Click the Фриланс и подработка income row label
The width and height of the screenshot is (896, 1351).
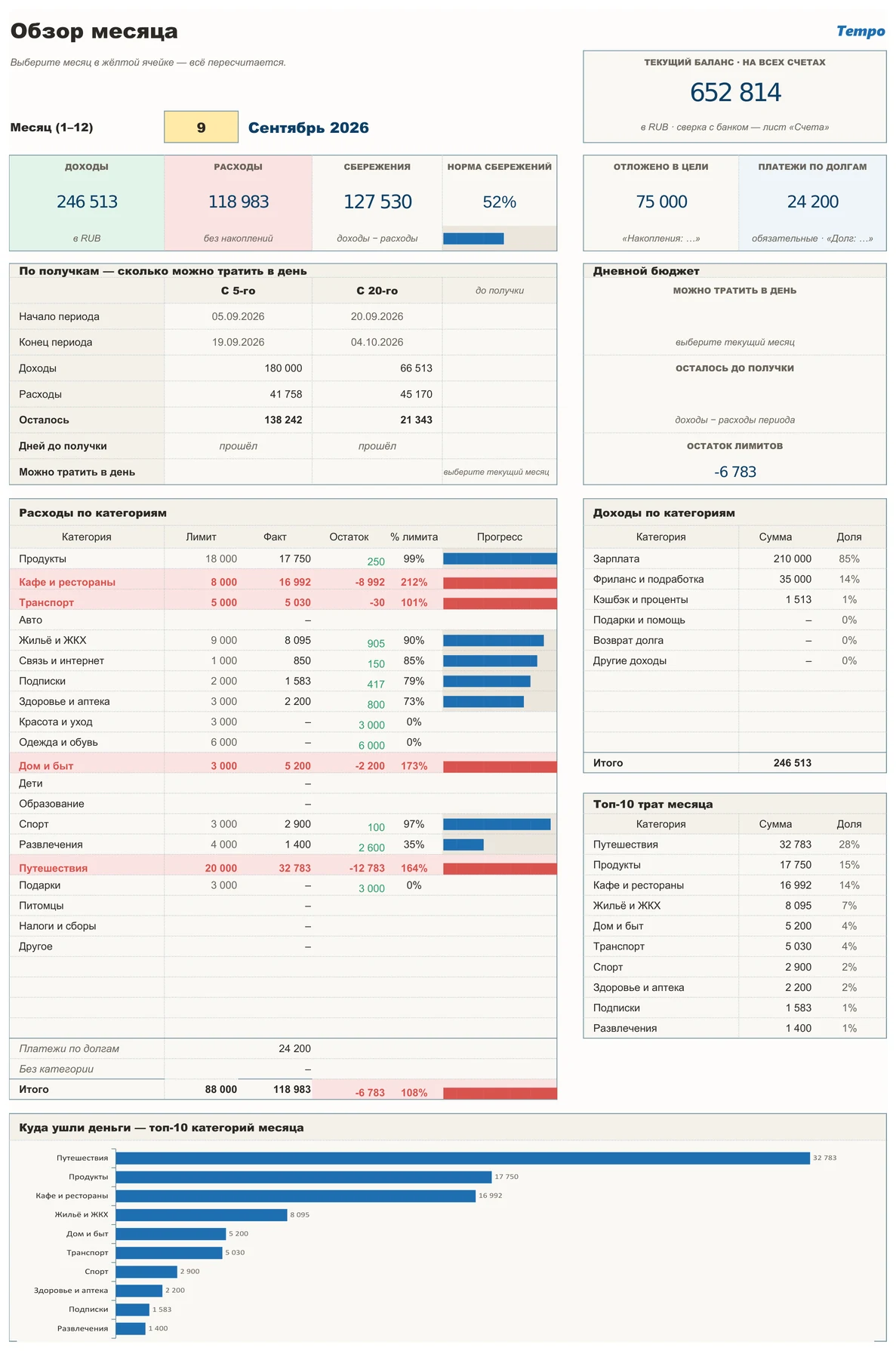coord(648,579)
